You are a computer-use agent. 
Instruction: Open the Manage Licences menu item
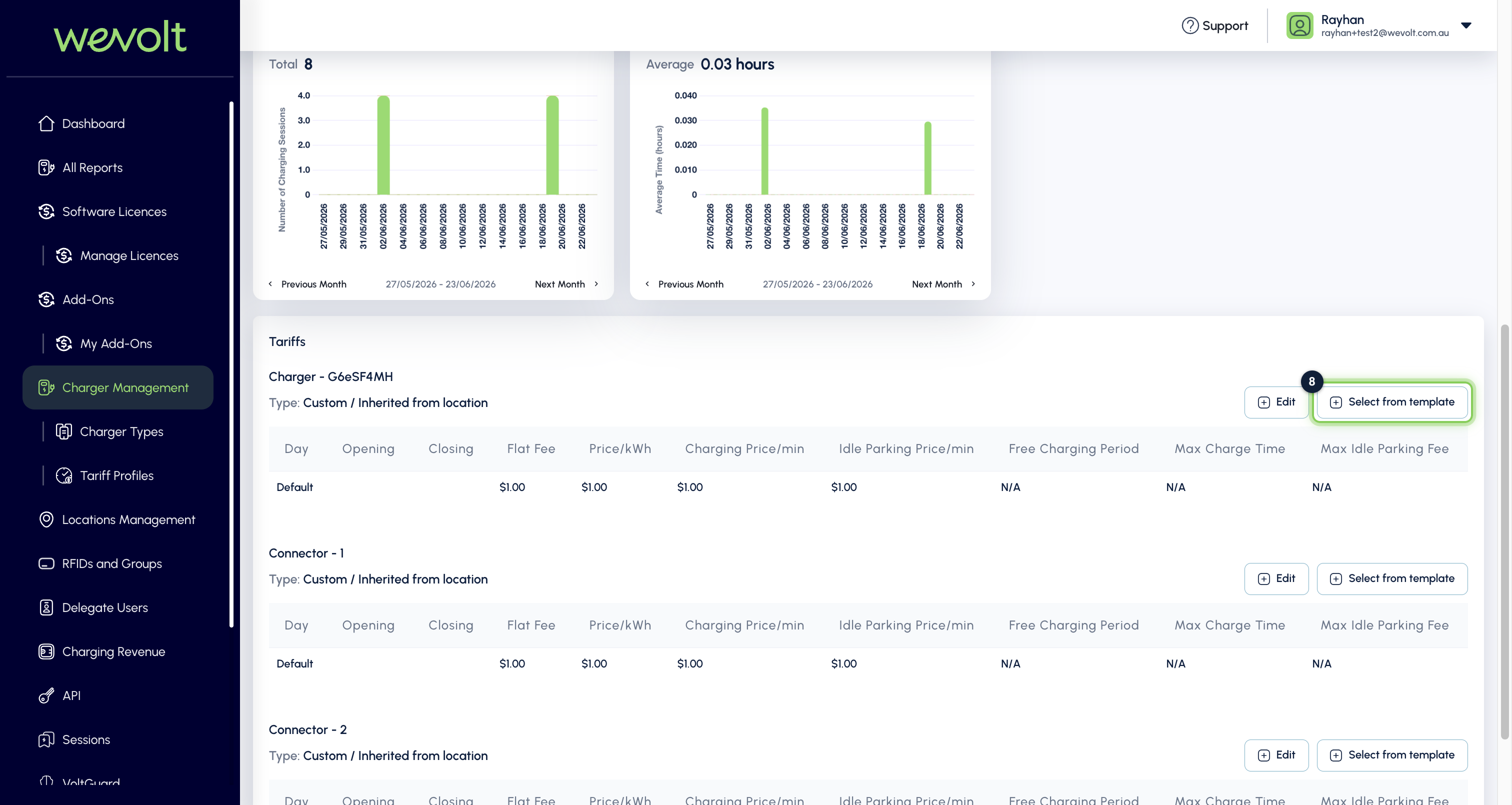[x=129, y=255]
